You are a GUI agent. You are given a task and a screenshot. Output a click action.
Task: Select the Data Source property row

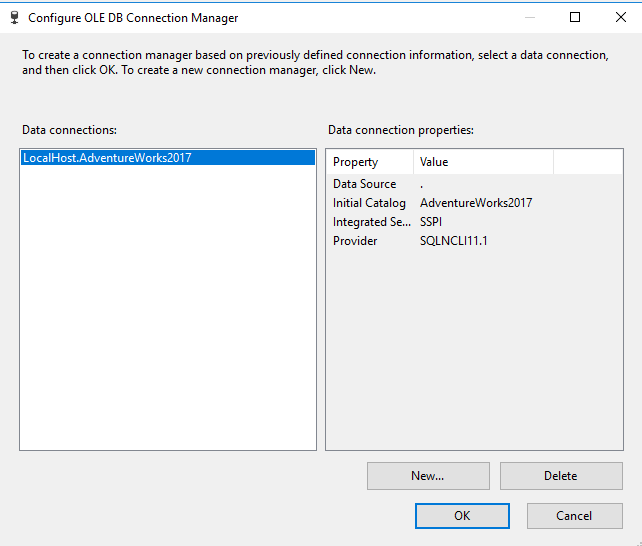click(364, 184)
